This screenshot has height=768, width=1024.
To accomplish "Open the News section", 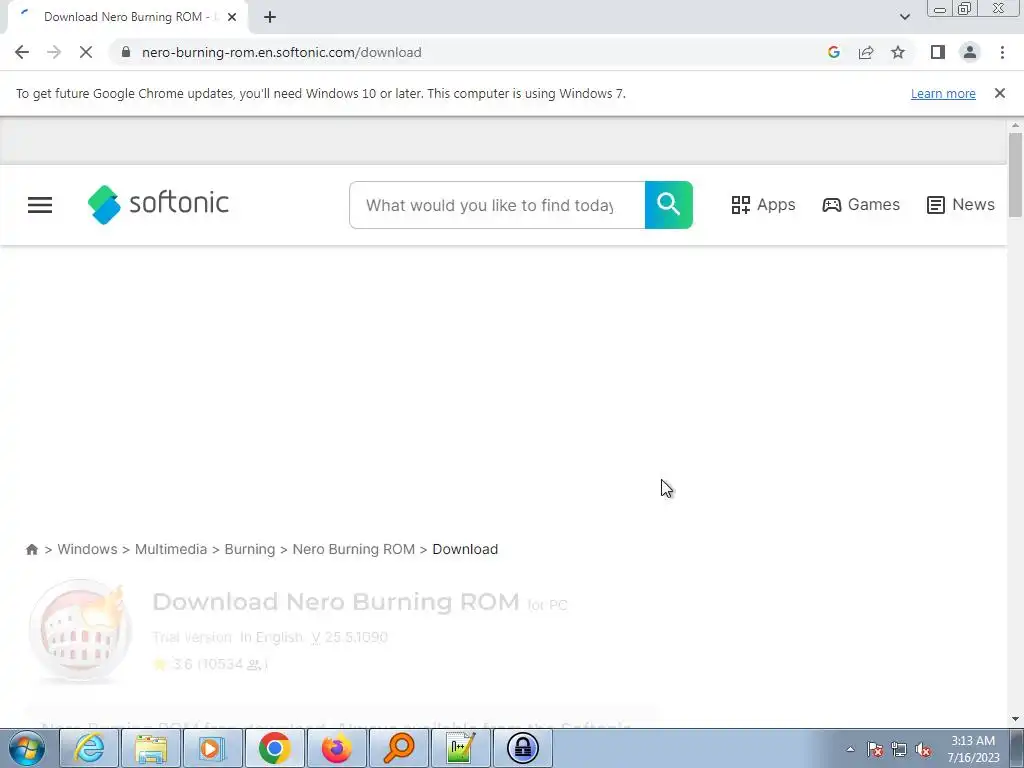I will (x=961, y=204).
